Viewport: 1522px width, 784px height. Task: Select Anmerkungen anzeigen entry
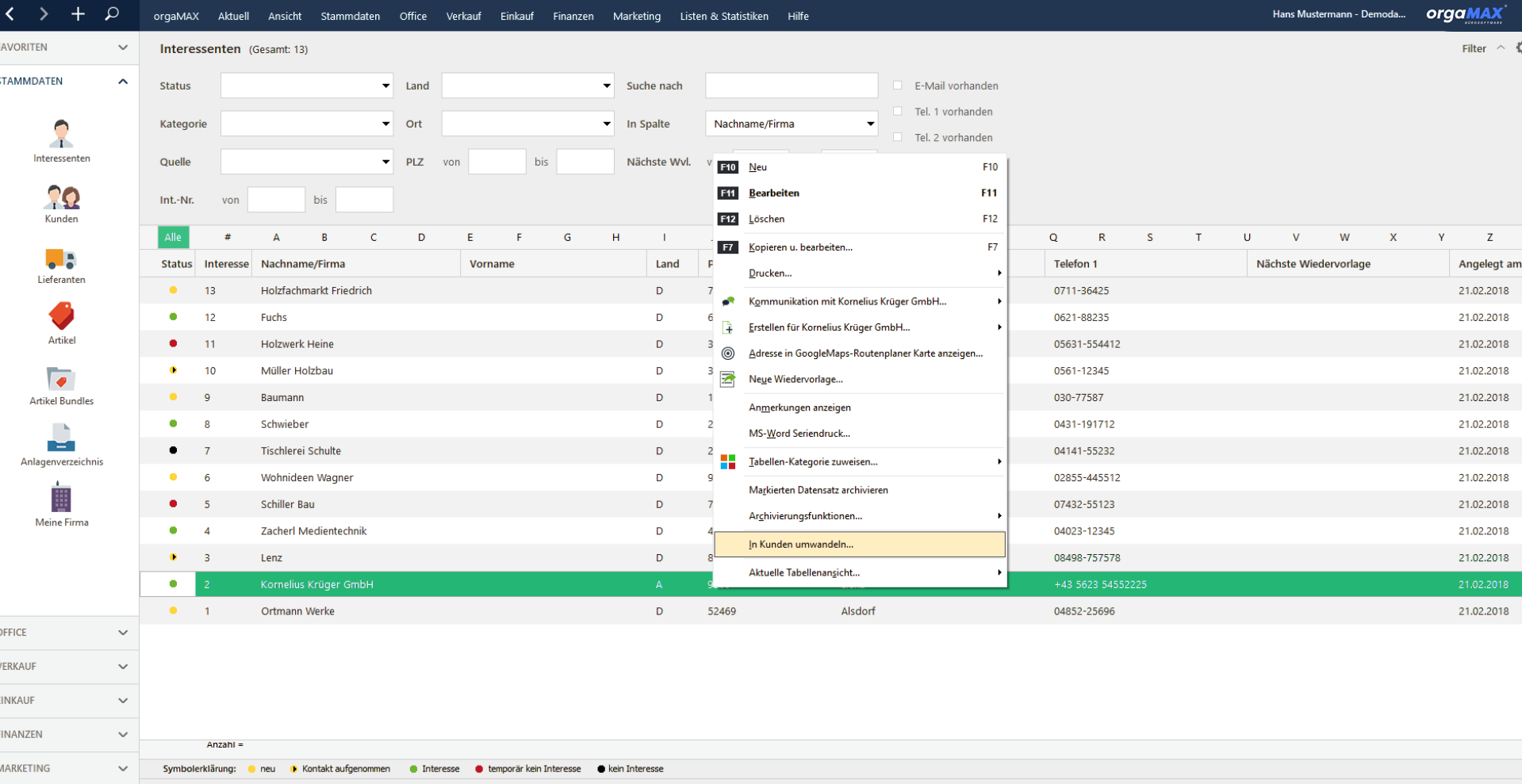pyautogui.click(x=860, y=407)
